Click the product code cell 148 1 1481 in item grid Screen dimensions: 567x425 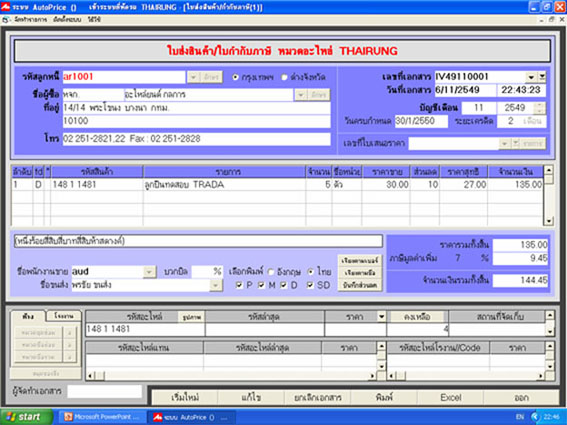pyautogui.click(x=97, y=185)
